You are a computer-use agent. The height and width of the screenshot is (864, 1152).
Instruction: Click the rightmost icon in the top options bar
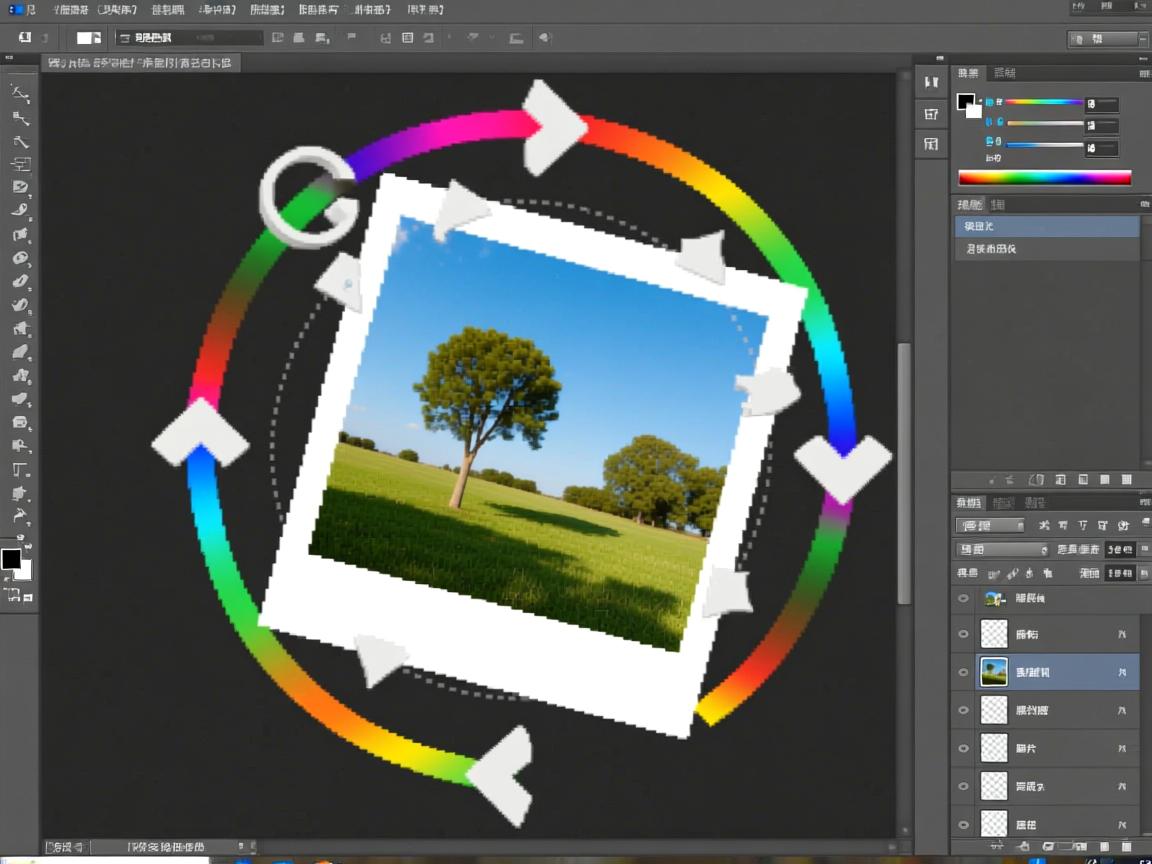545,38
